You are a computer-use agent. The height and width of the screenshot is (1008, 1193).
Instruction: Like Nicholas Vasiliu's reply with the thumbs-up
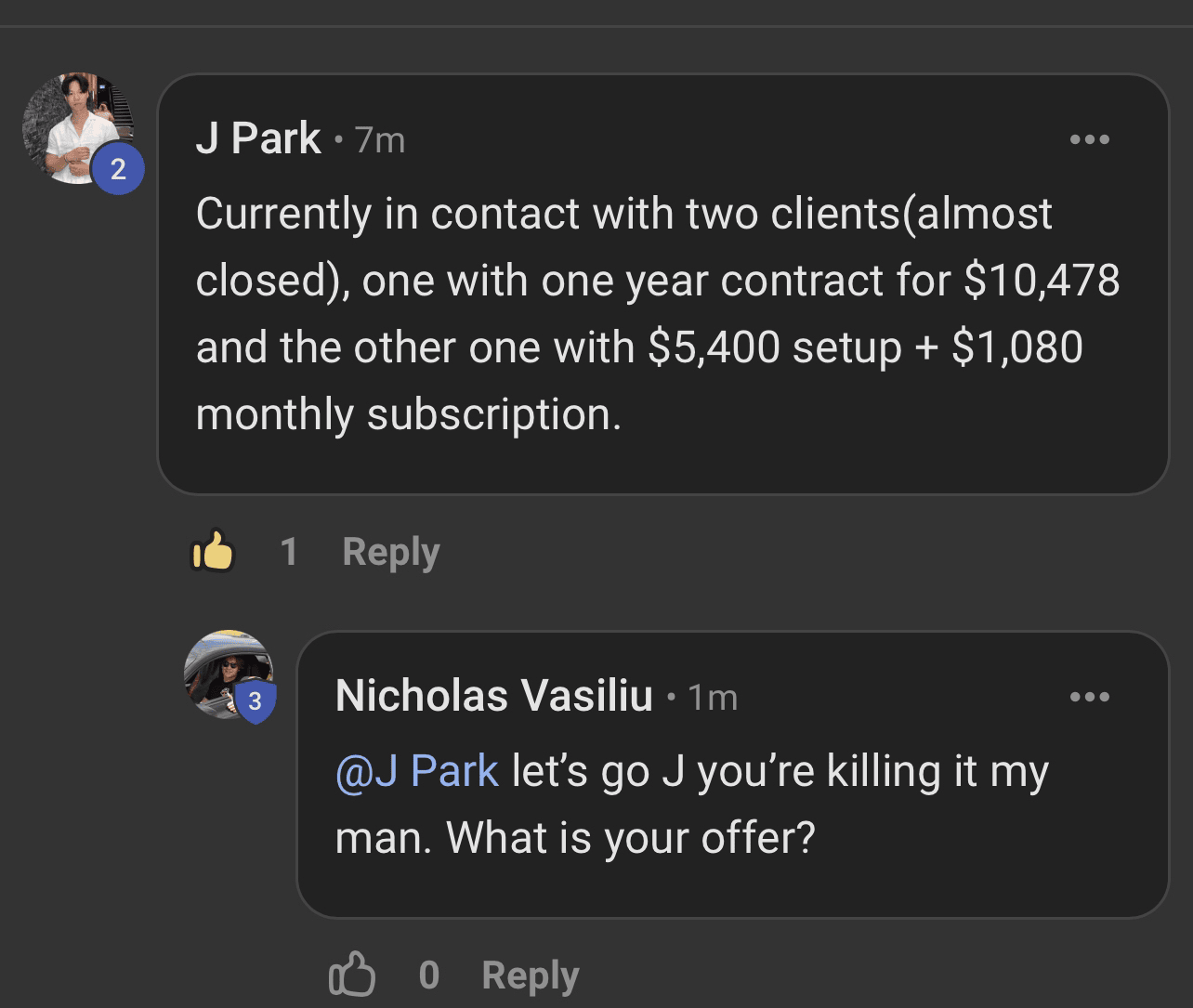[x=352, y=975]
